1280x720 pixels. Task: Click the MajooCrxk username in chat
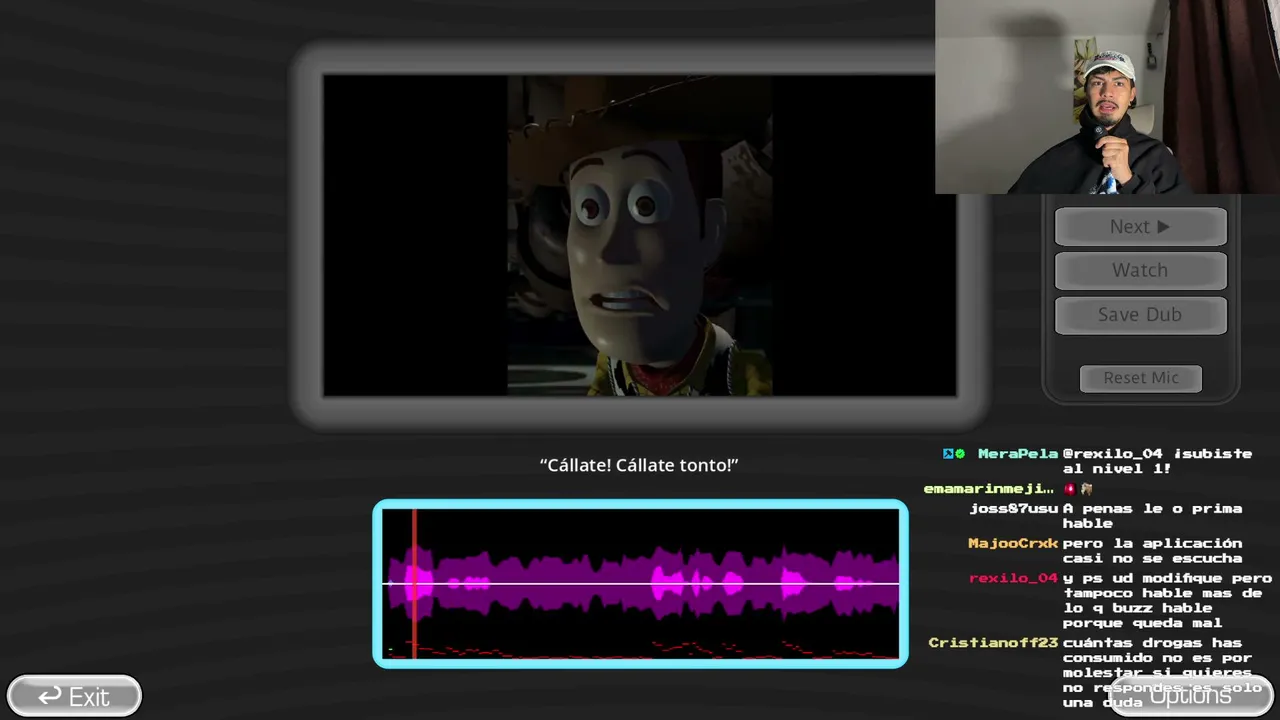pos(1013,544)
